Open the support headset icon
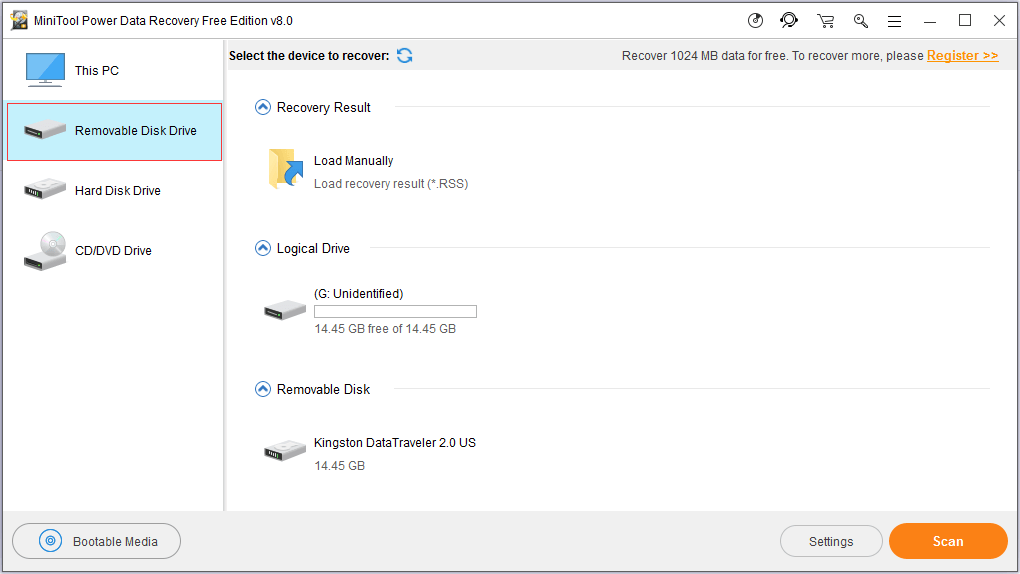This screenshot has width=1020, height=574. 789,21
